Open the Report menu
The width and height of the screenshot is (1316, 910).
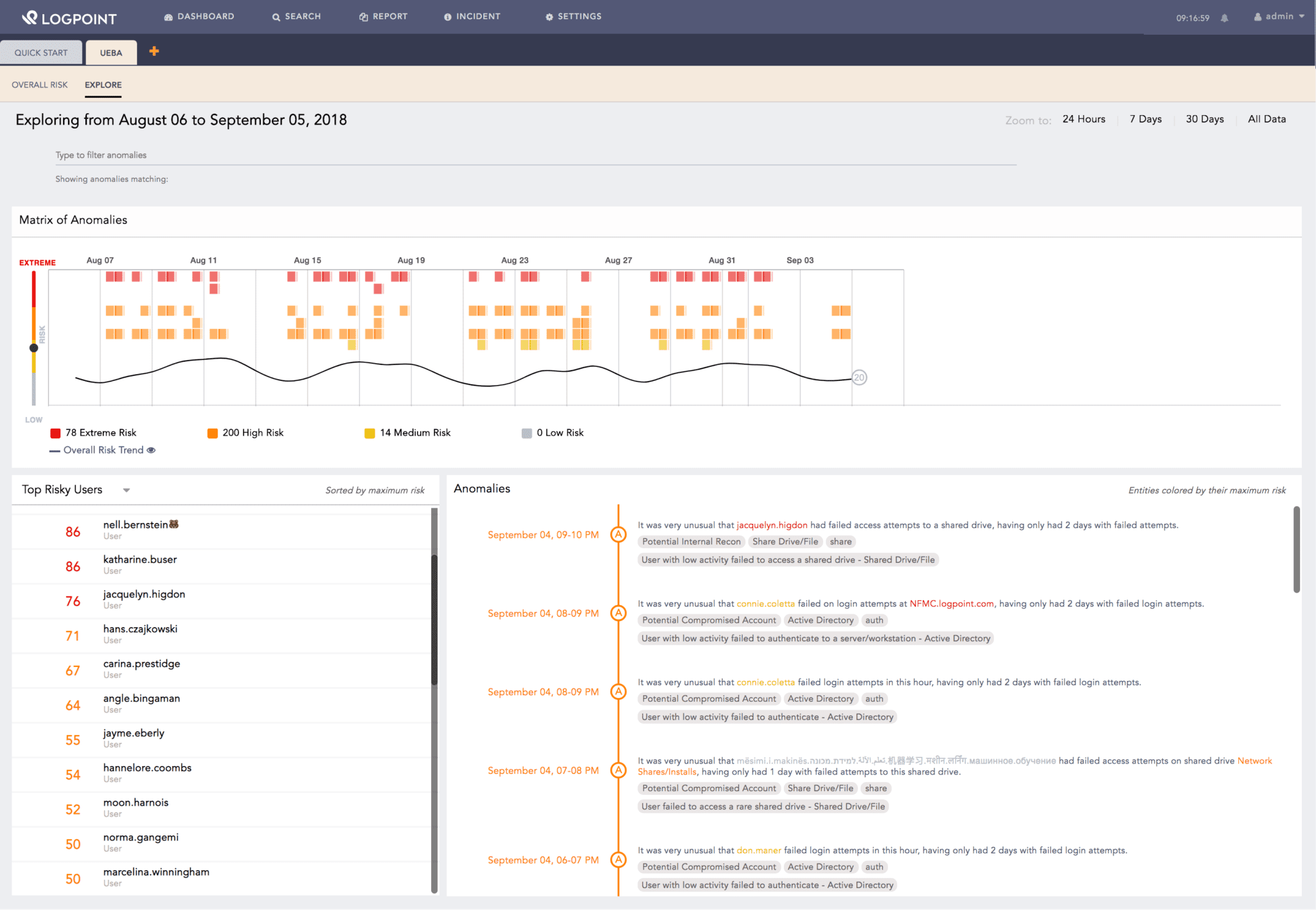pyautogui.click(x=384, y=17)
